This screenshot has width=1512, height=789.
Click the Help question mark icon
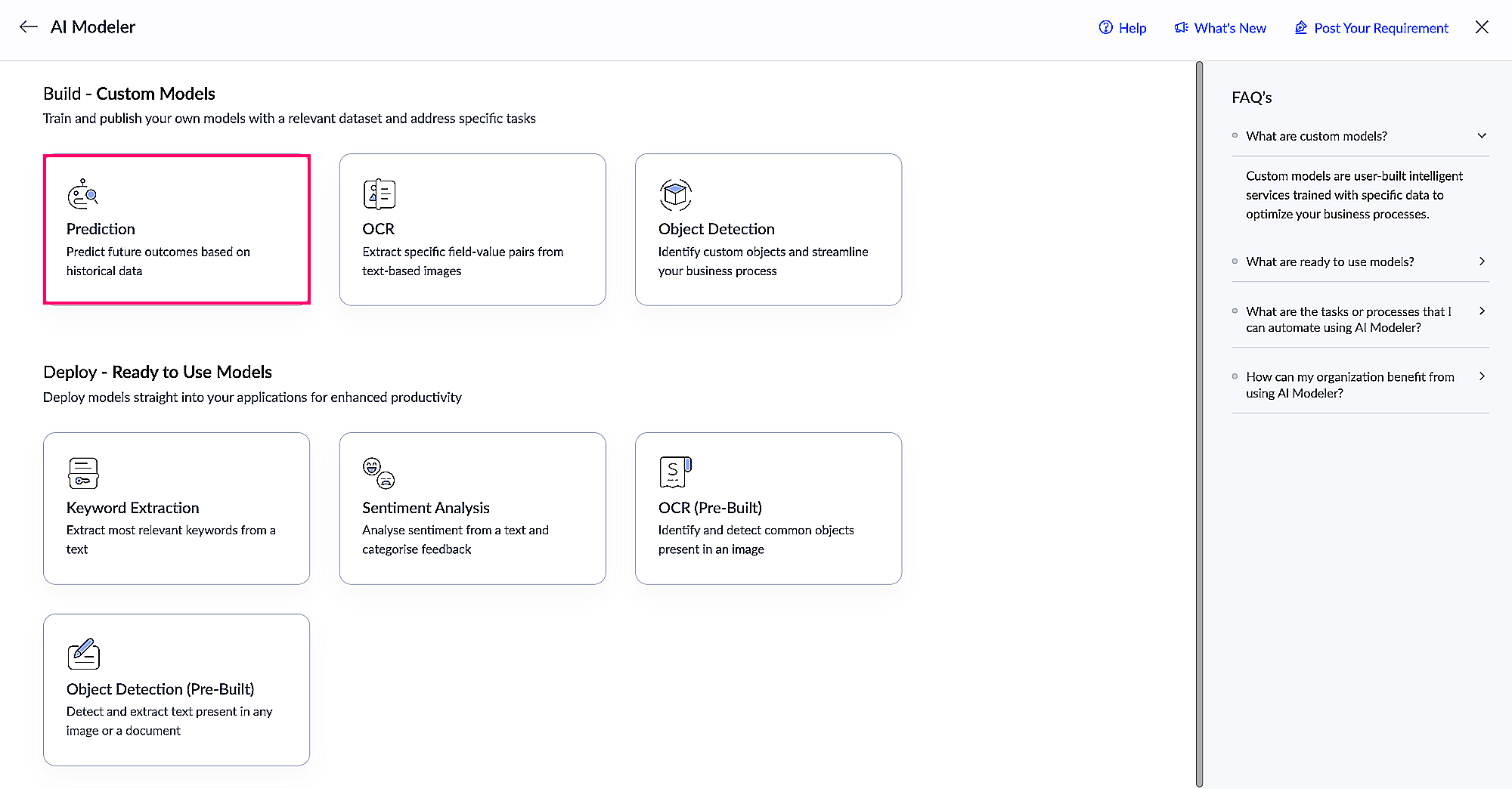(1105, 28)
